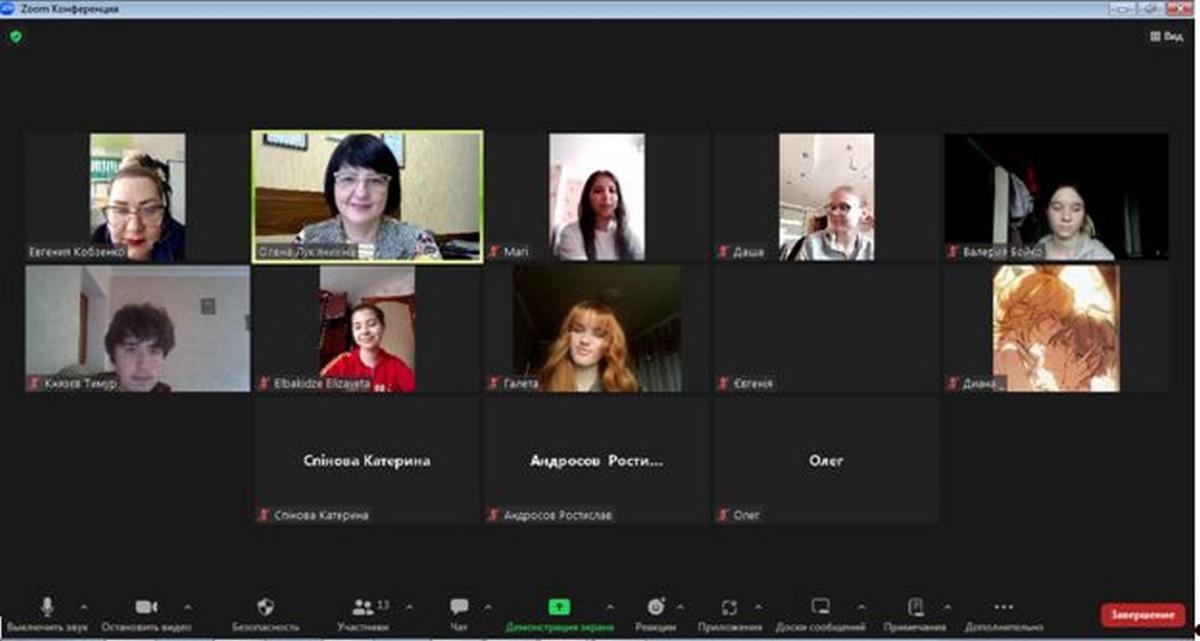This screenshot has height=641, width=1200.
Task: Expand arrow next to Доски сообщений
Action: click(862, 606)
